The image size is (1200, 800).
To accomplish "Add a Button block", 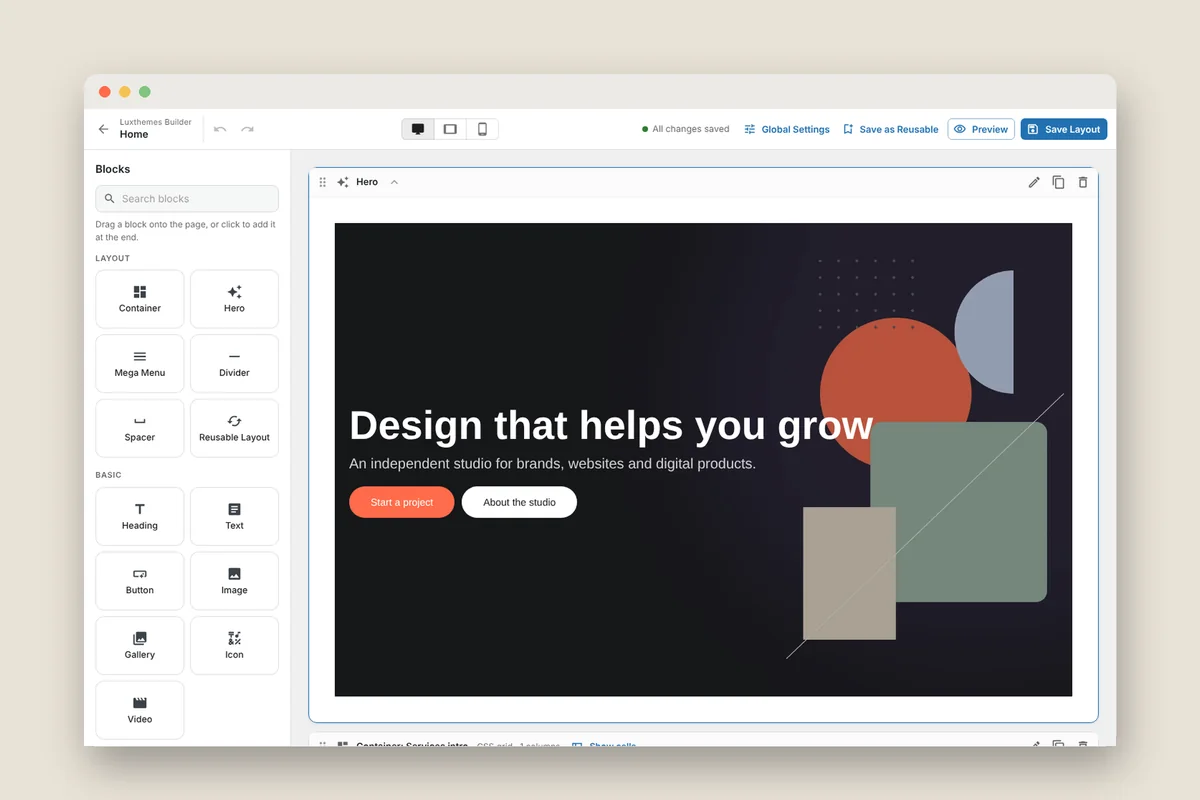I will (140, 581).
